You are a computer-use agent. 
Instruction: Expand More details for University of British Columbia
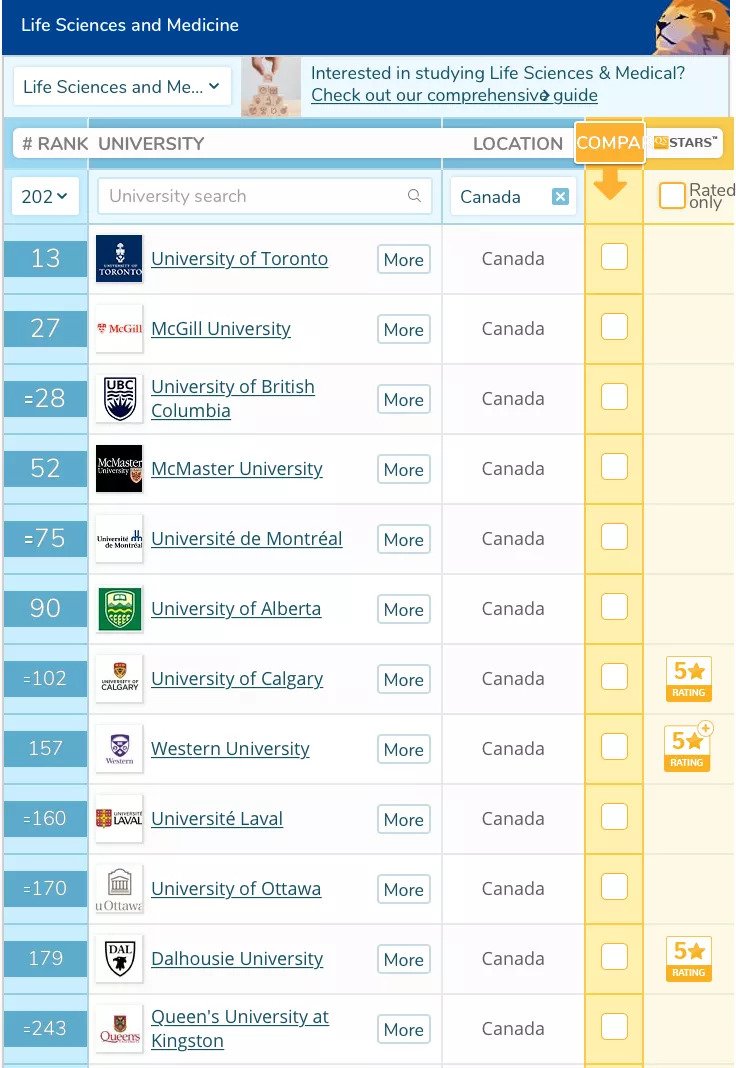pos(404,400)
